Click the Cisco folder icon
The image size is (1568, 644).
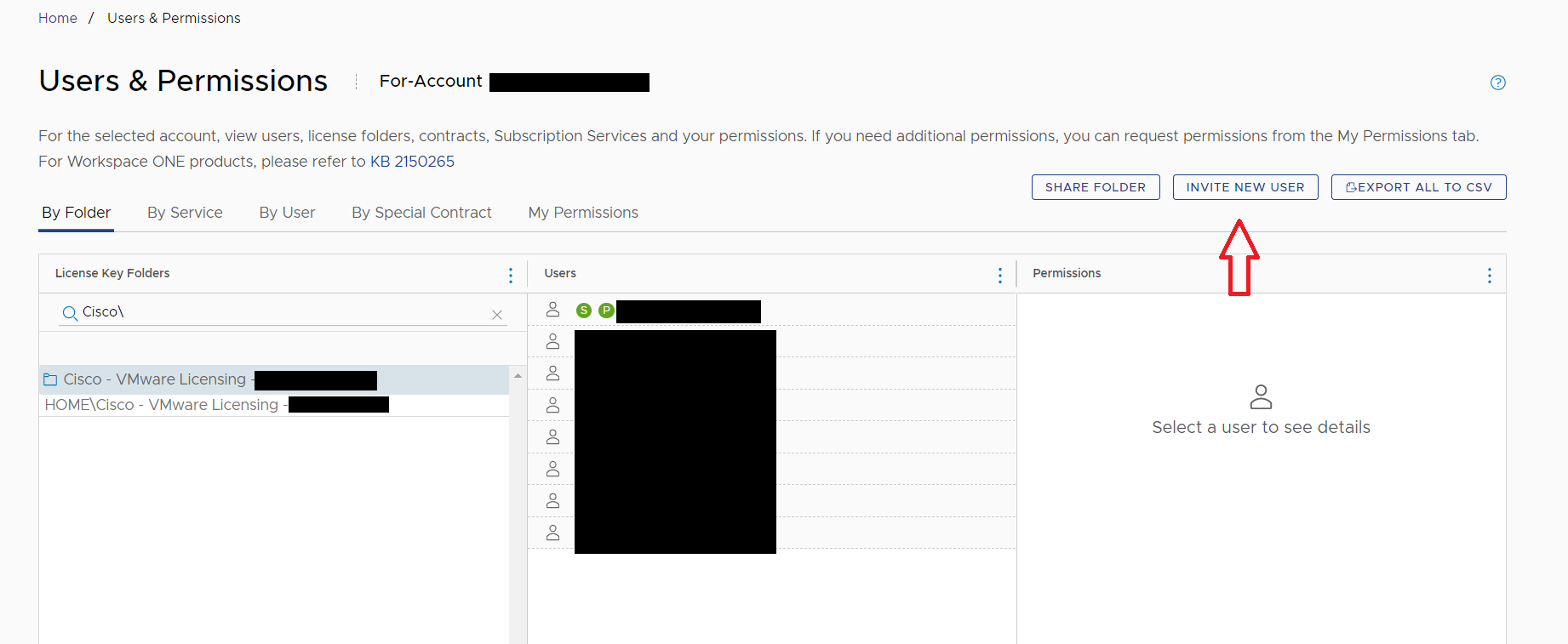pyautogui.click(x=50, y=379)
